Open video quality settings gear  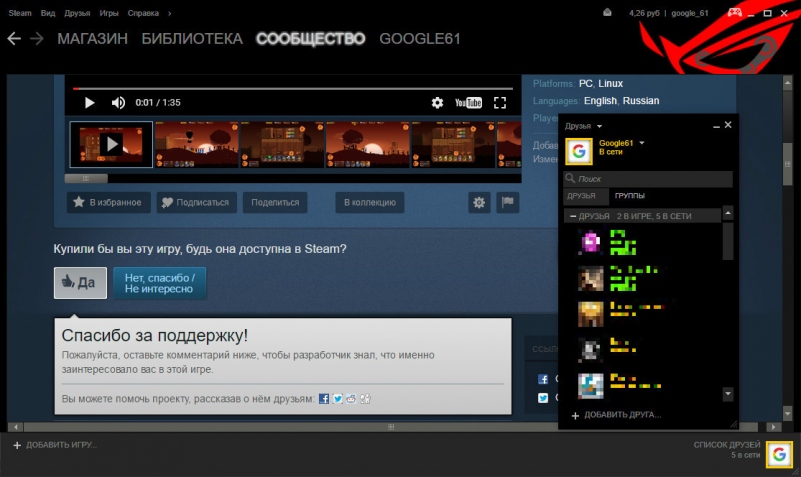click(437, 103)
